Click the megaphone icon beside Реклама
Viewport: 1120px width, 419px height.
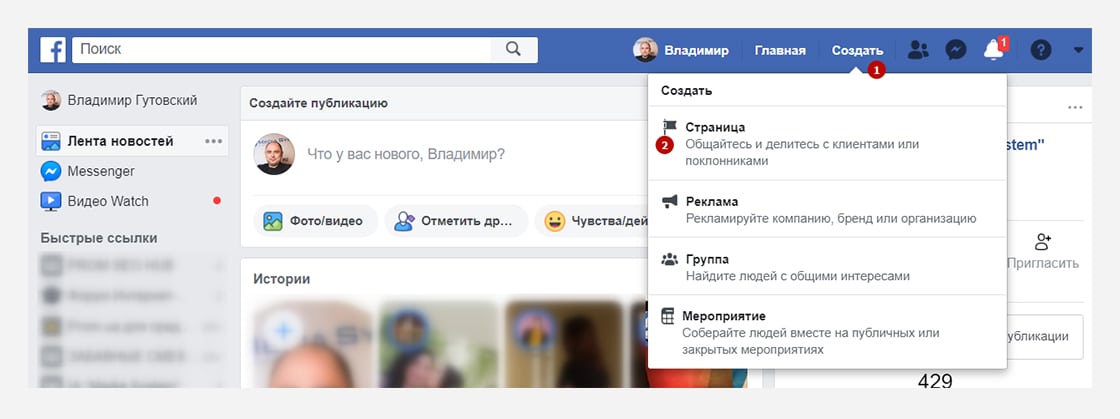[669, 202]
